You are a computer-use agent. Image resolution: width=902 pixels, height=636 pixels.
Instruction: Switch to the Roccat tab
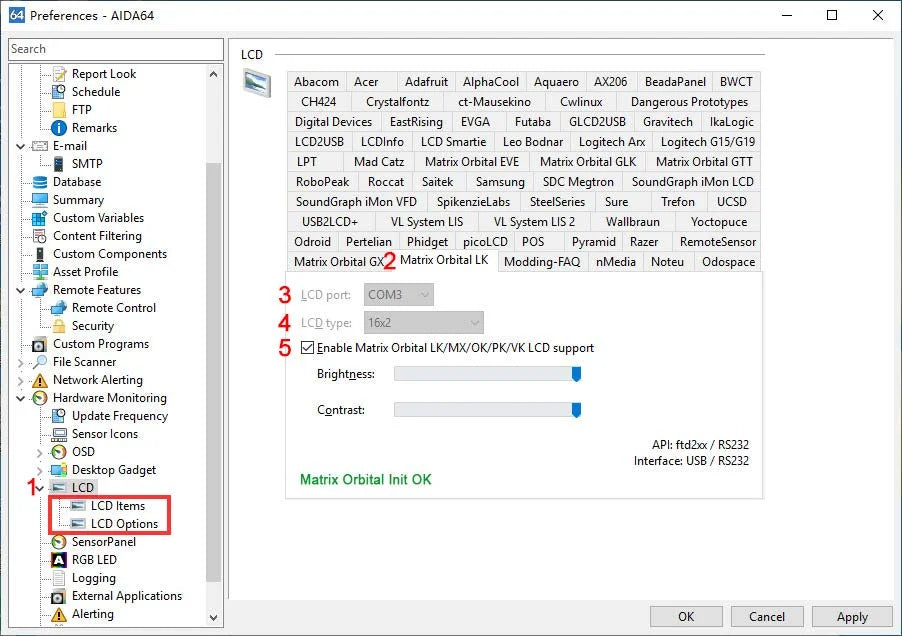click(385, 182)
